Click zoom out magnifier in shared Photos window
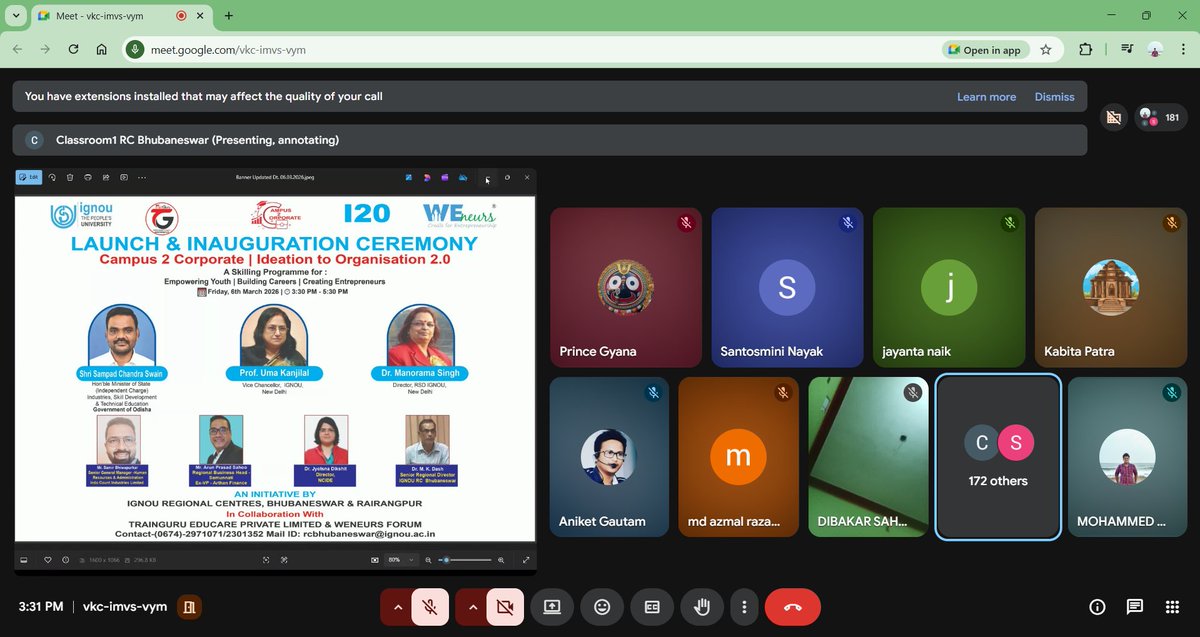Image resolution: width=1200 pixels, height=637 pixels. point(428,560)
